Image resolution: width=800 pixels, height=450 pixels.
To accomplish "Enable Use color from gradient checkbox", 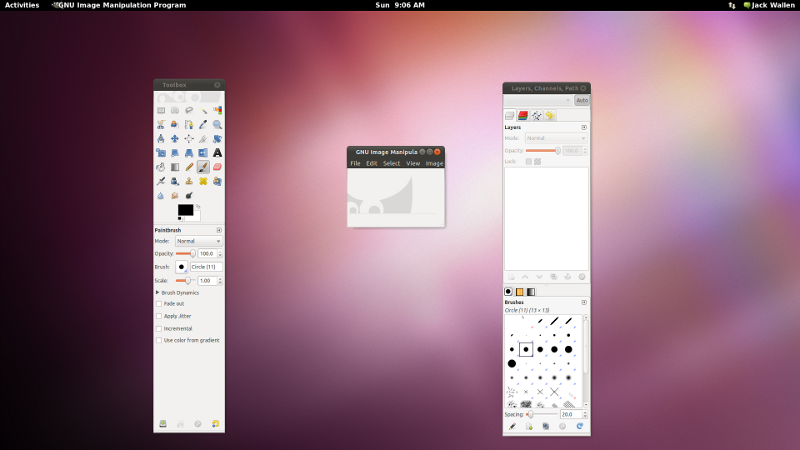I will click(x=159, y=340).
